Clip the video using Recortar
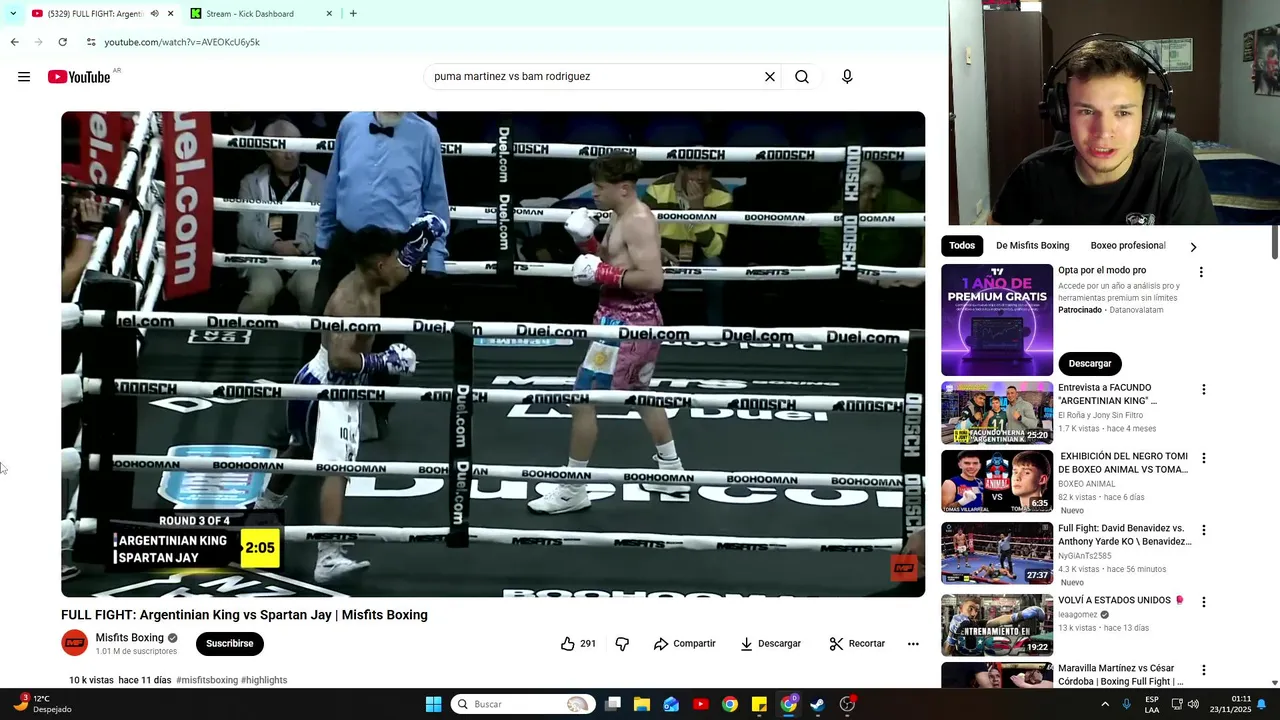1280x720 pixels. (858, 644)
